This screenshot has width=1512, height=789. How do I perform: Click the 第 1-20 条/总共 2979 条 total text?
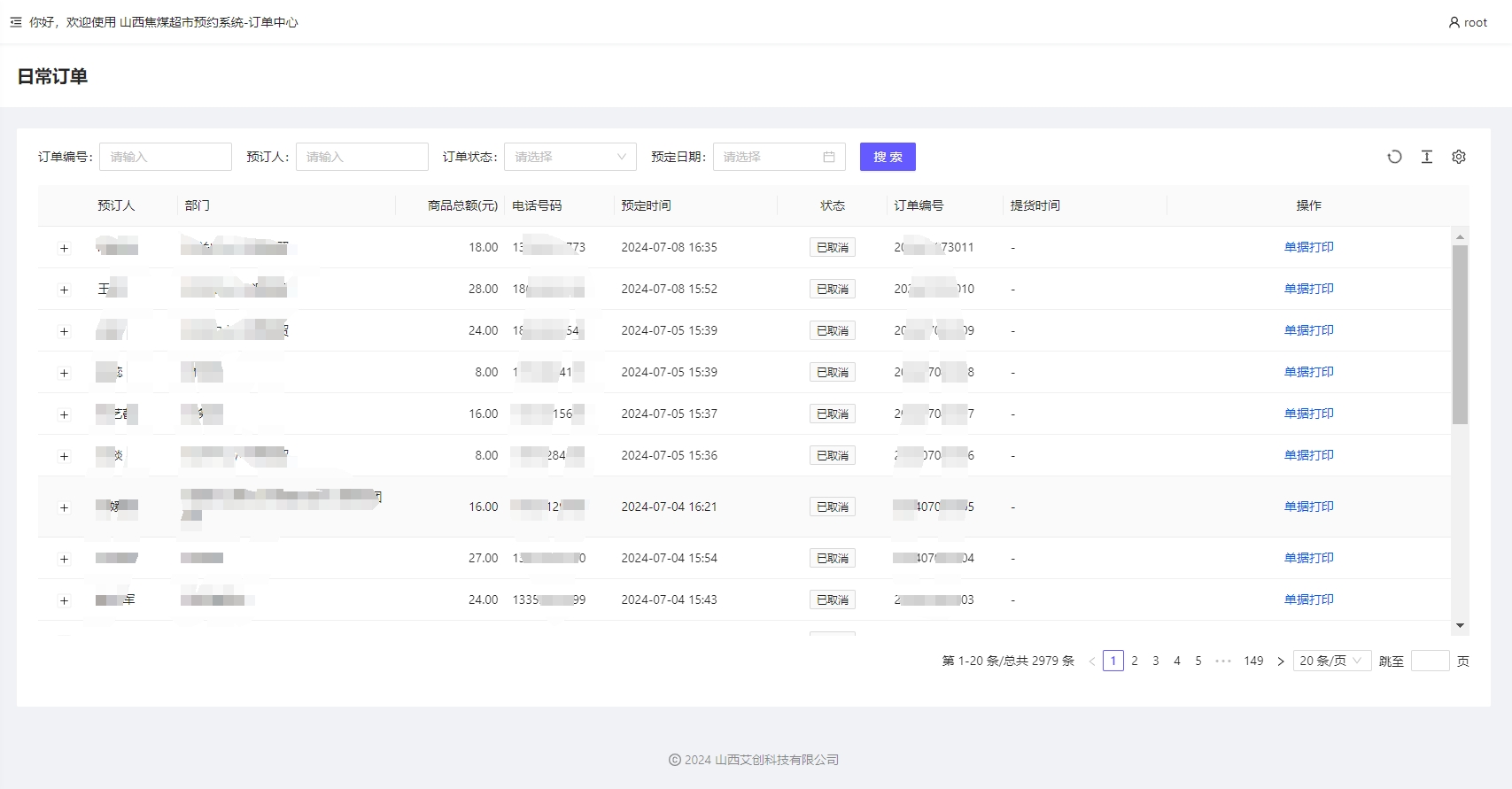1008,661
